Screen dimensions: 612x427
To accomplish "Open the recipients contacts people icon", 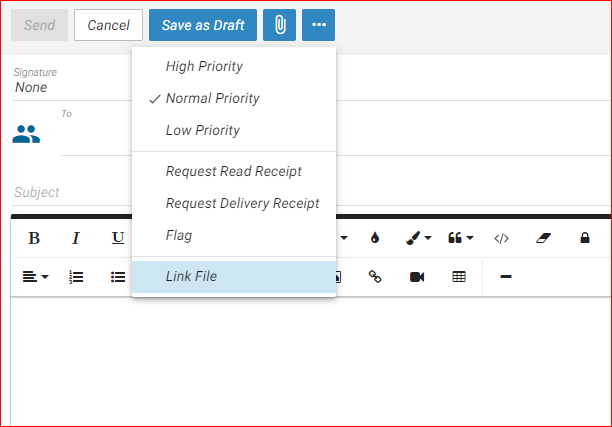I will [26, 134].
